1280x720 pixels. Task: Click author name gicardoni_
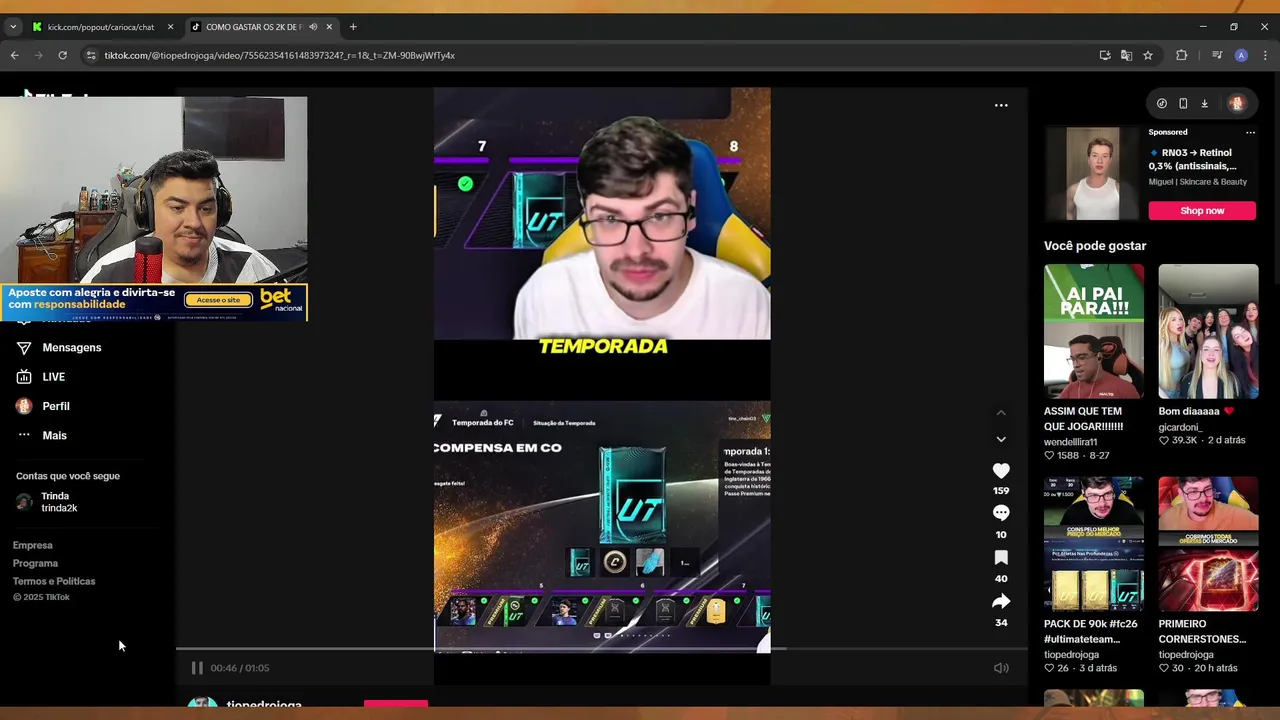[1180, 427]
